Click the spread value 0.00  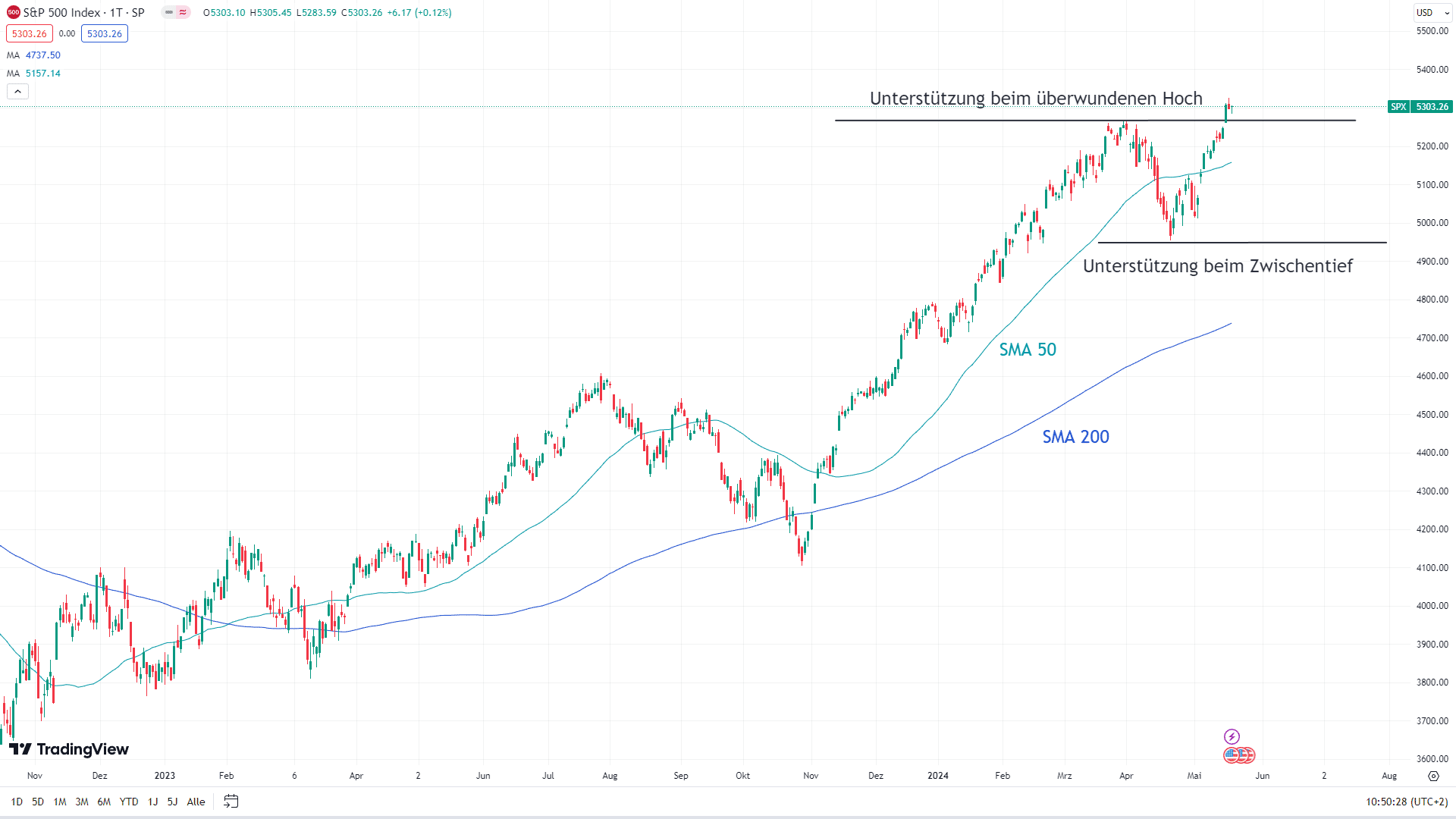click(x=67, y=34)
